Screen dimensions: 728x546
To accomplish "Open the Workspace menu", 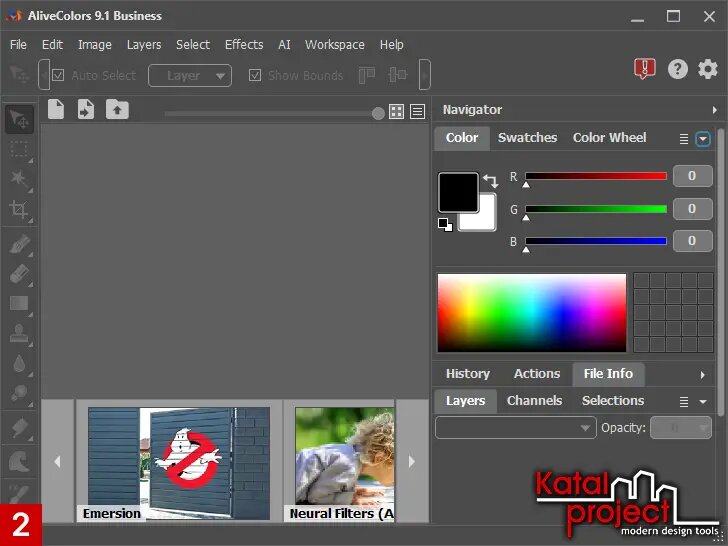I will pyautogui.click(x=334, y=45).
